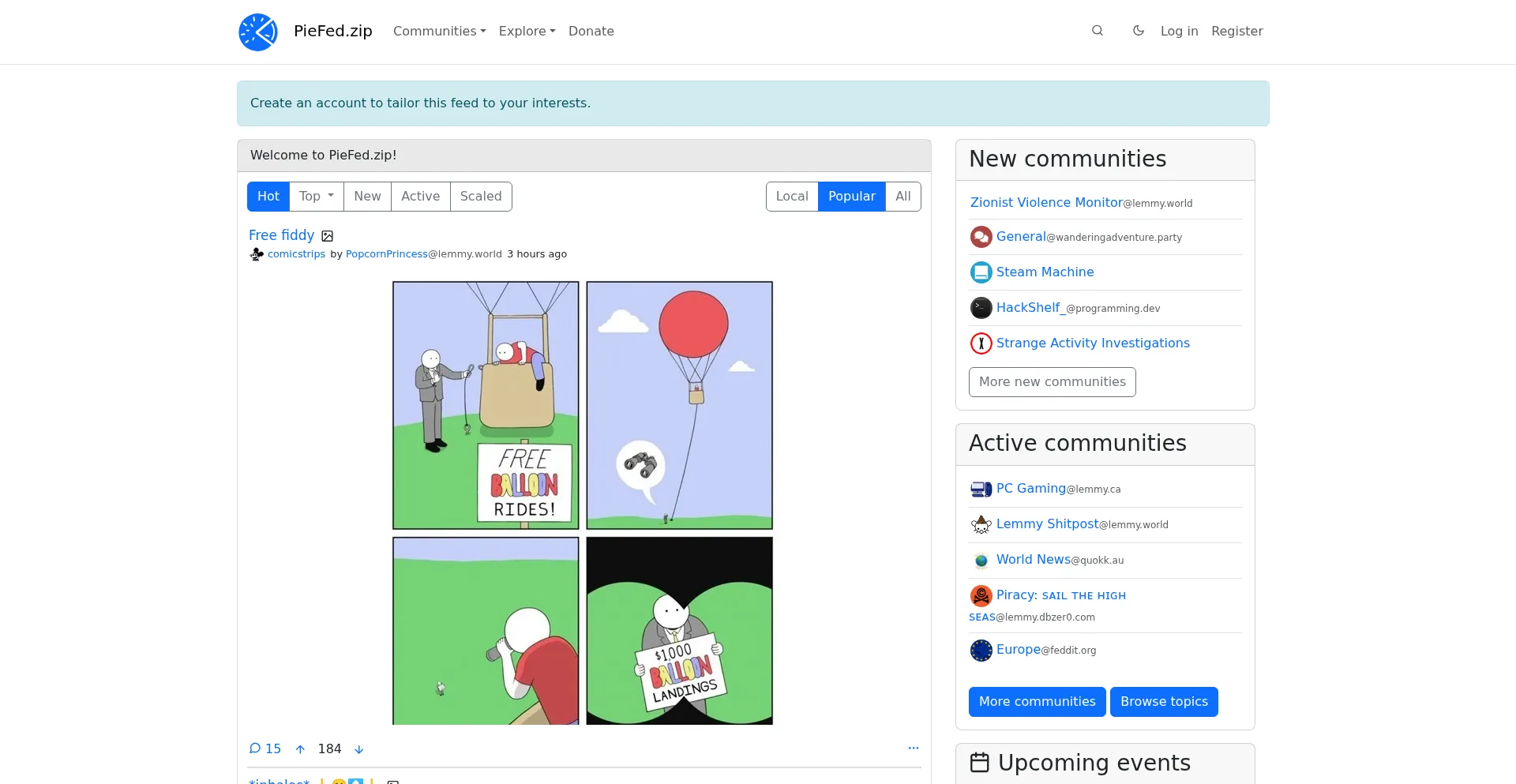Click the More communities button

[x=1038, y=702]
